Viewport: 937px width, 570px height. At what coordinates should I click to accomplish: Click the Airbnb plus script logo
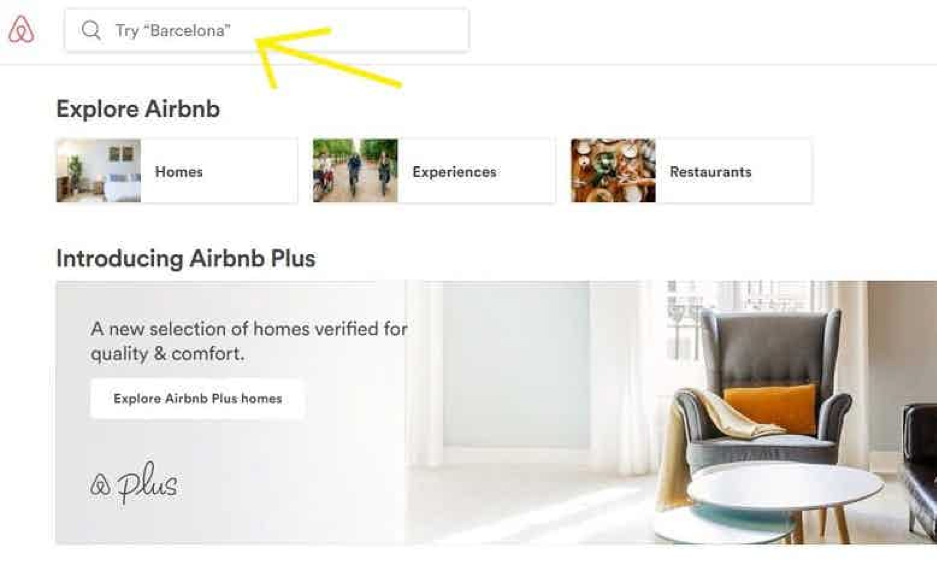(134, 483)
